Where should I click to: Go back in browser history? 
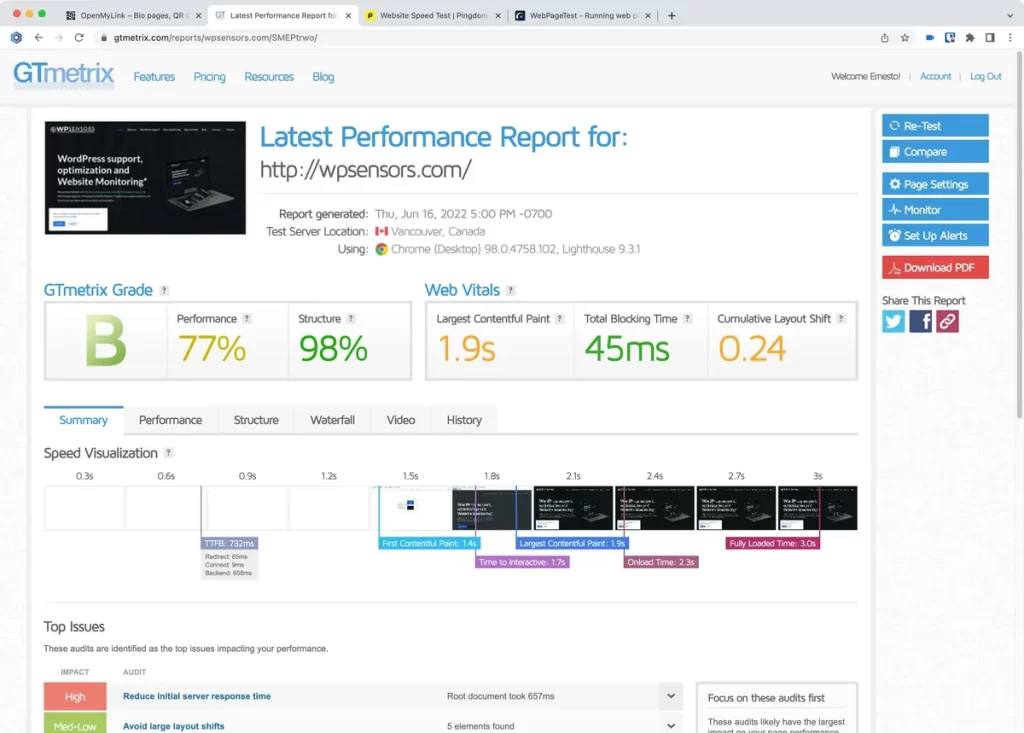pos(39,38)
